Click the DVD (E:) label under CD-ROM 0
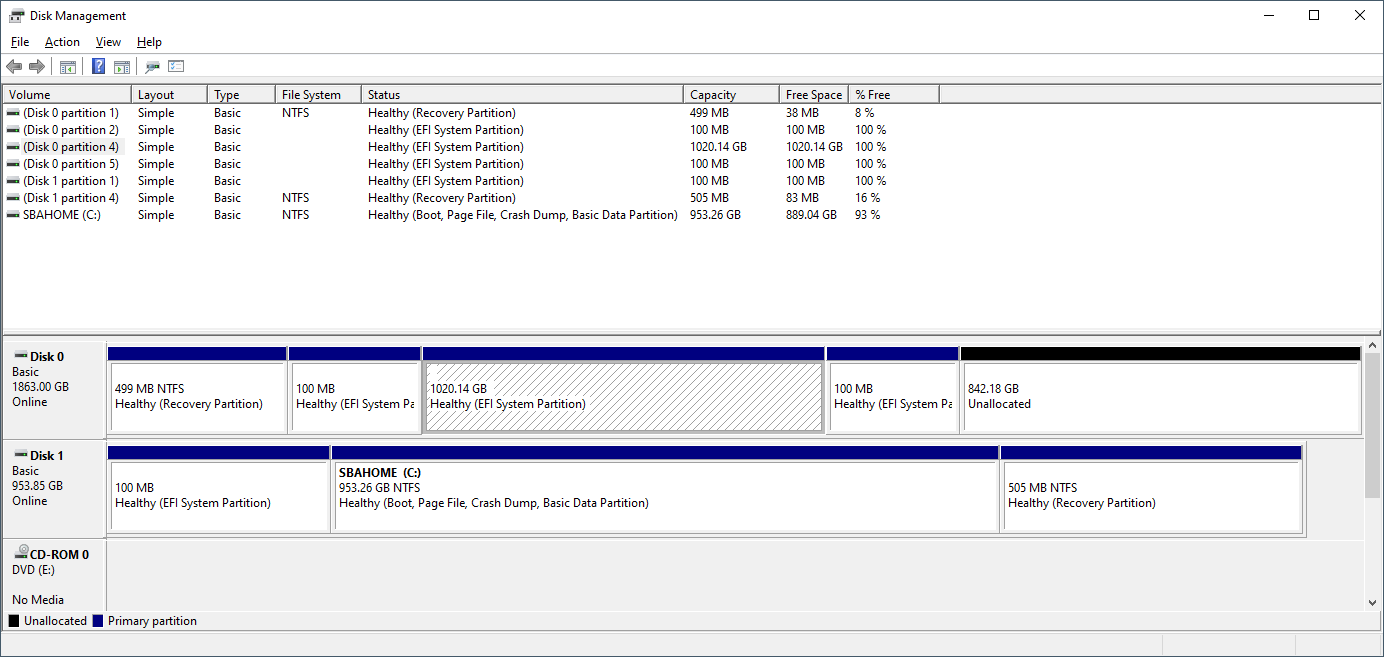1384x657 pixels. [34, 570]
